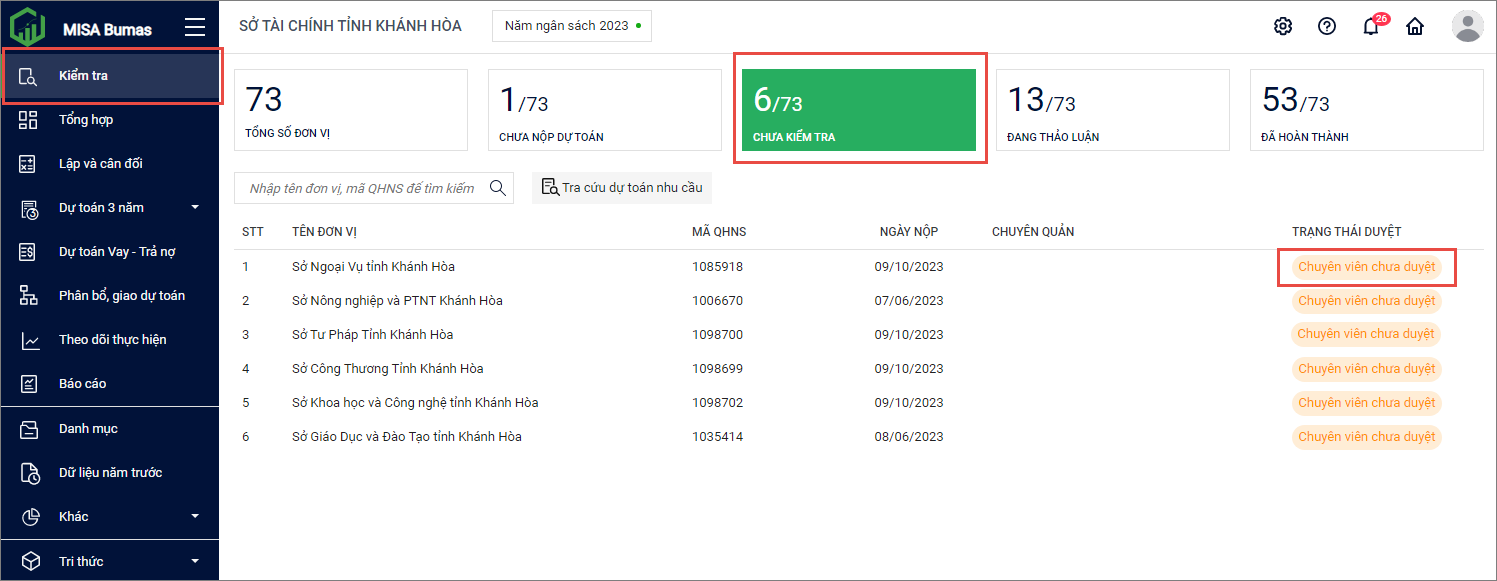Screen dimensions: 1497x581
Task: Expand the Khác menu arrow
Action: coord(195,517)
